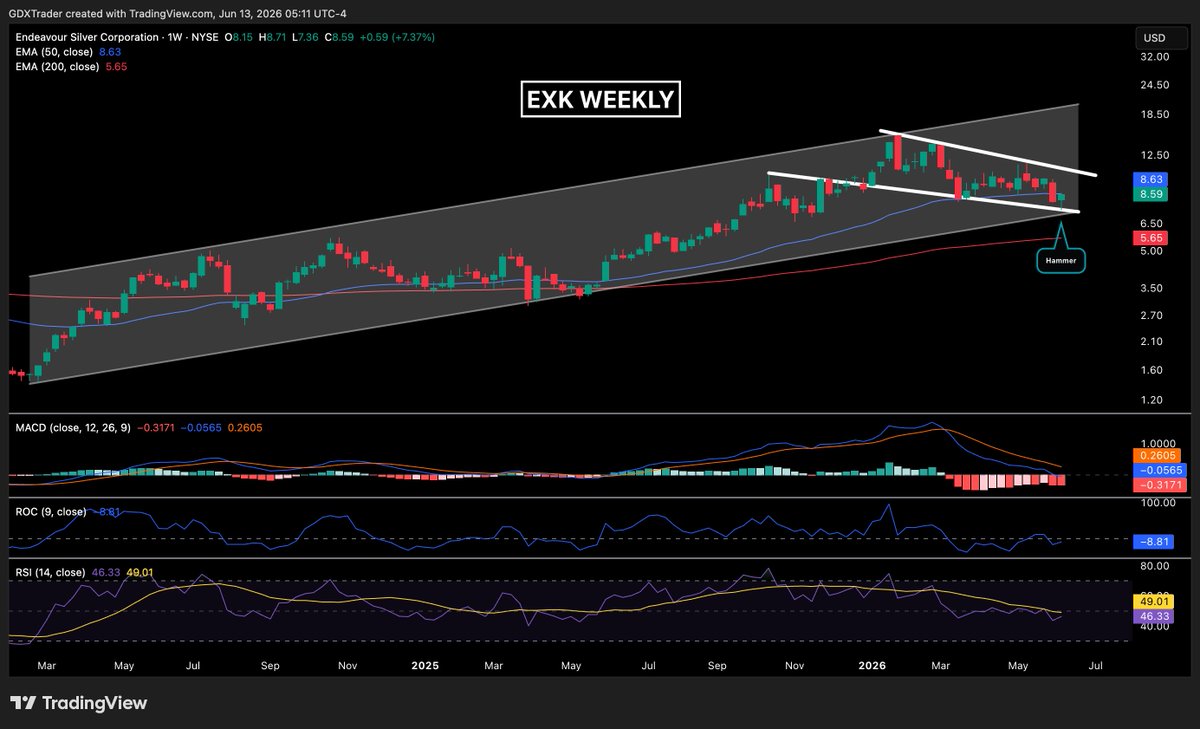Image resolution: width=1200 pixels, height=729 pixels.
Task: Click the 2025 label on time axis
Action: [425, 664]
